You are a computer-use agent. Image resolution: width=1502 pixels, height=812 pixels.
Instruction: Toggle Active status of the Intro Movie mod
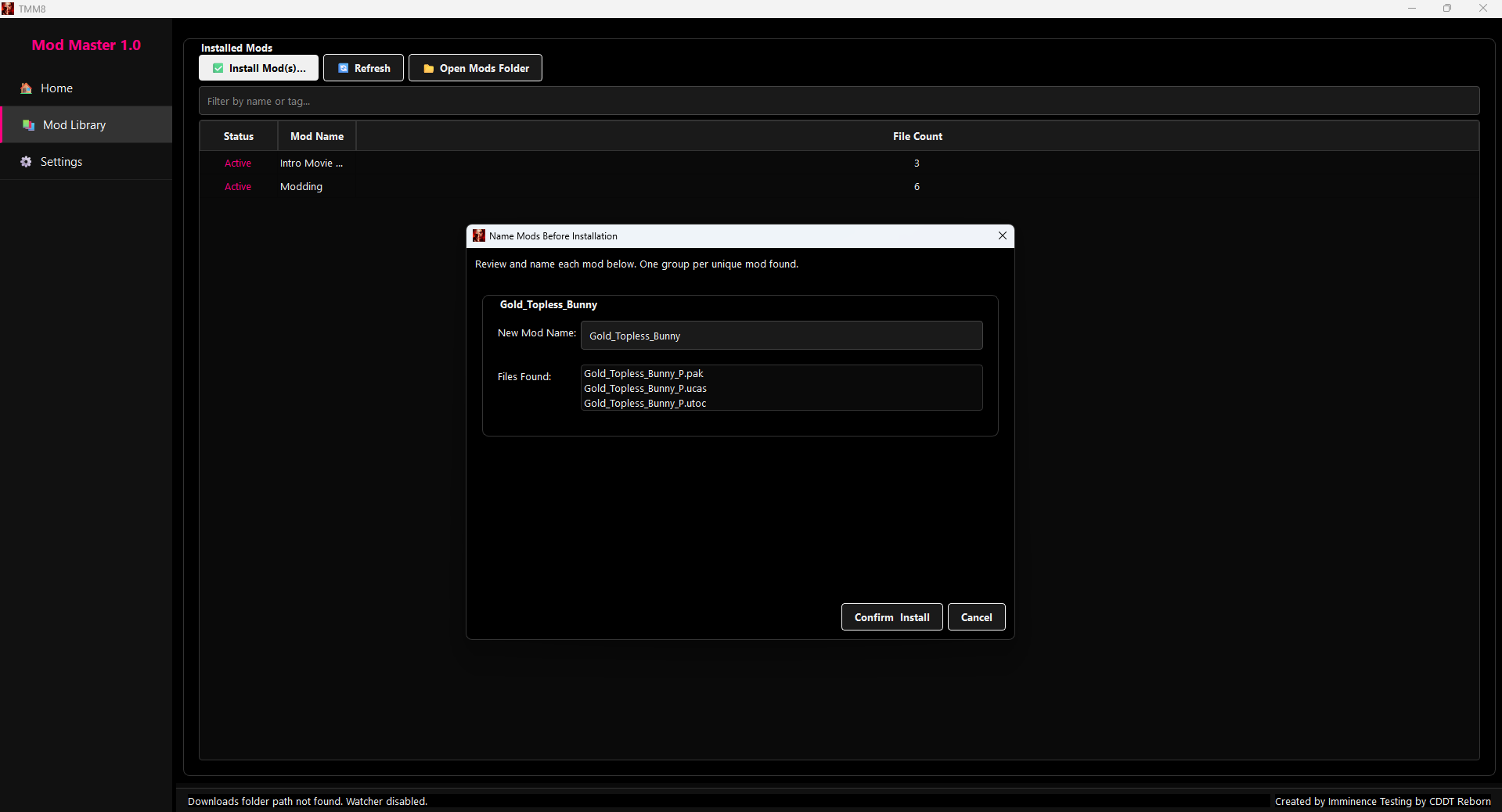pyautogui.click(x=238, y=163)
